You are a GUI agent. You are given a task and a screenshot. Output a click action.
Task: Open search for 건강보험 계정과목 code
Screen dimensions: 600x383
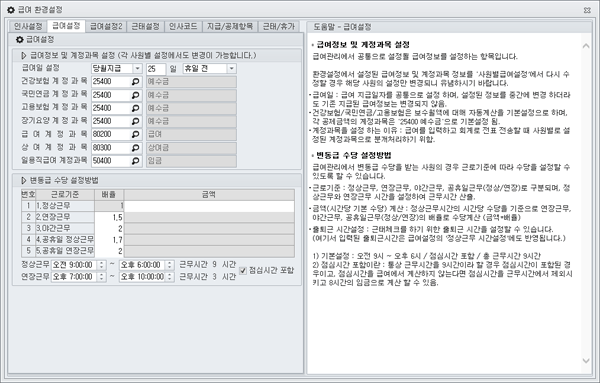[135, 82]
